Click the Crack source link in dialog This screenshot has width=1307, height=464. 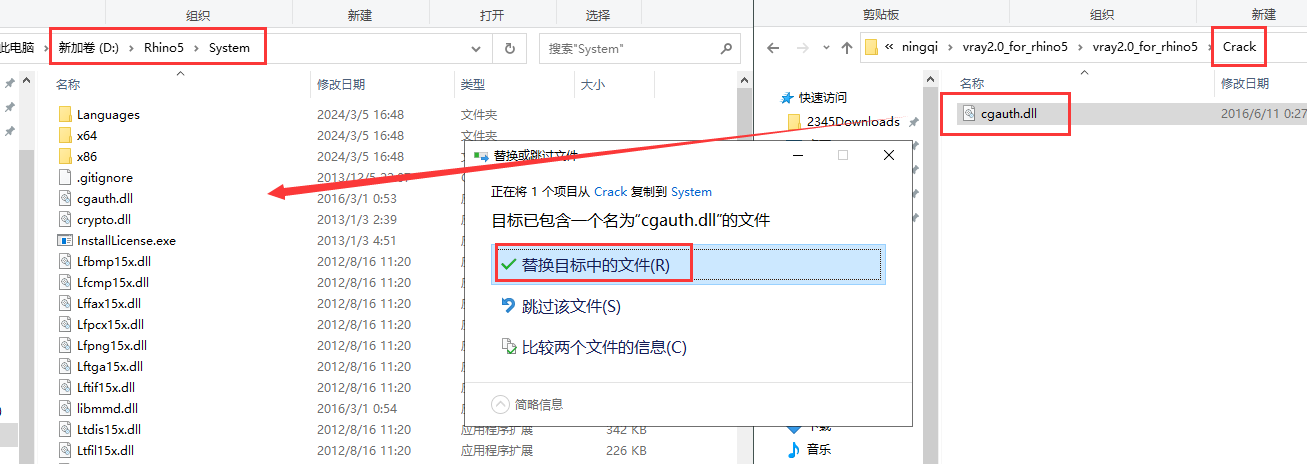[610, 192]
